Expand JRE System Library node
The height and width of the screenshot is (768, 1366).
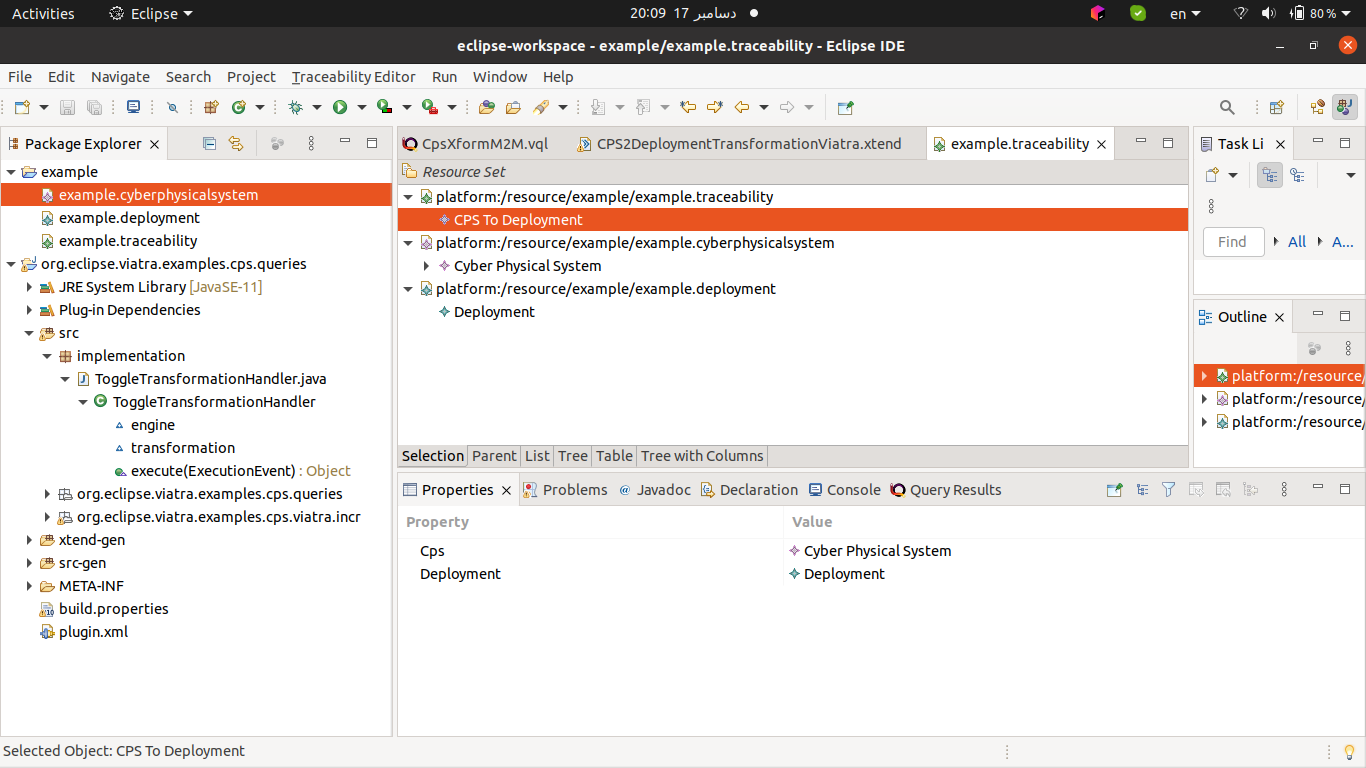point(29,287)
